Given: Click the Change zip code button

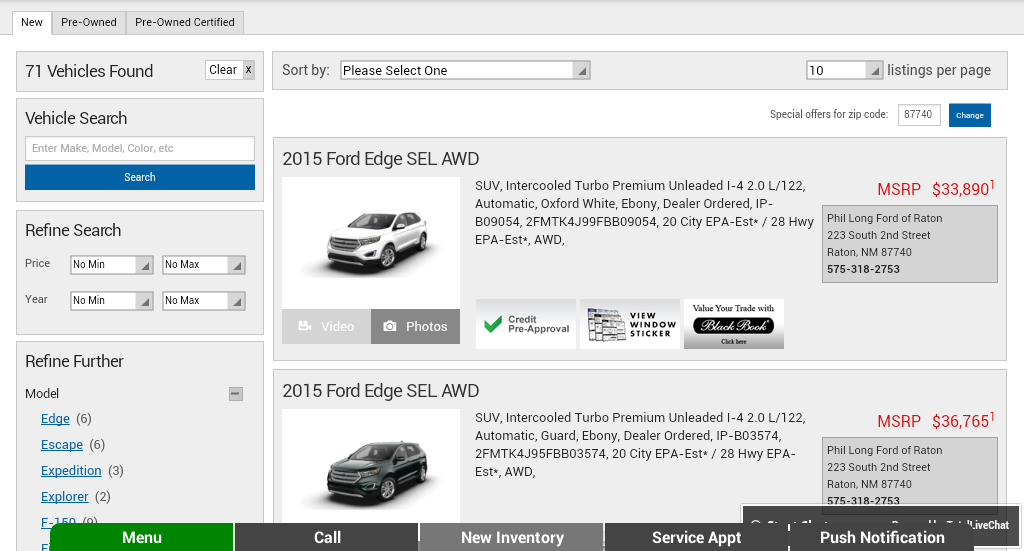Looking at the screenshot, I should pos(970,115).
